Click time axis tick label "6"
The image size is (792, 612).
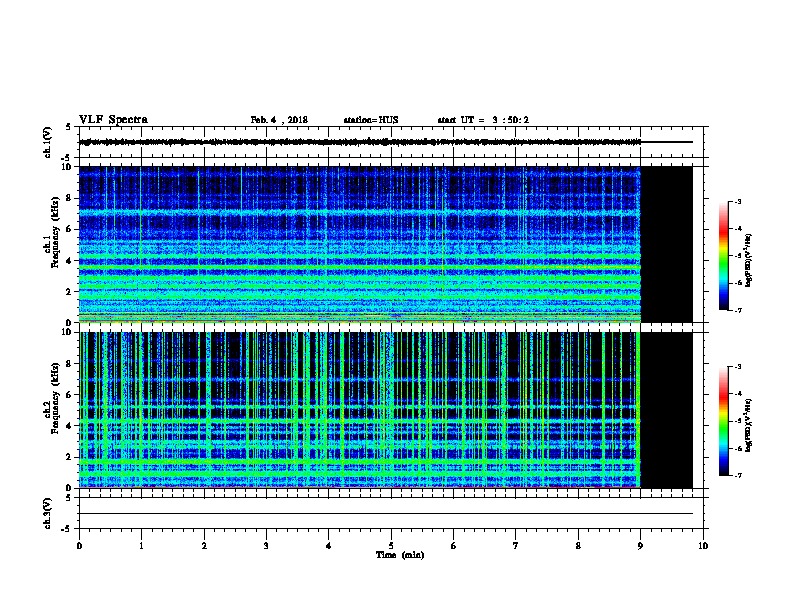pyautogui.click(x=454, y=546)
